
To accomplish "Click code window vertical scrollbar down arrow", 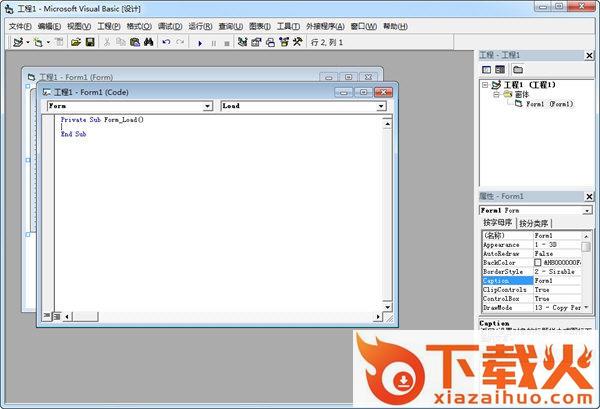I will point(387,307).
